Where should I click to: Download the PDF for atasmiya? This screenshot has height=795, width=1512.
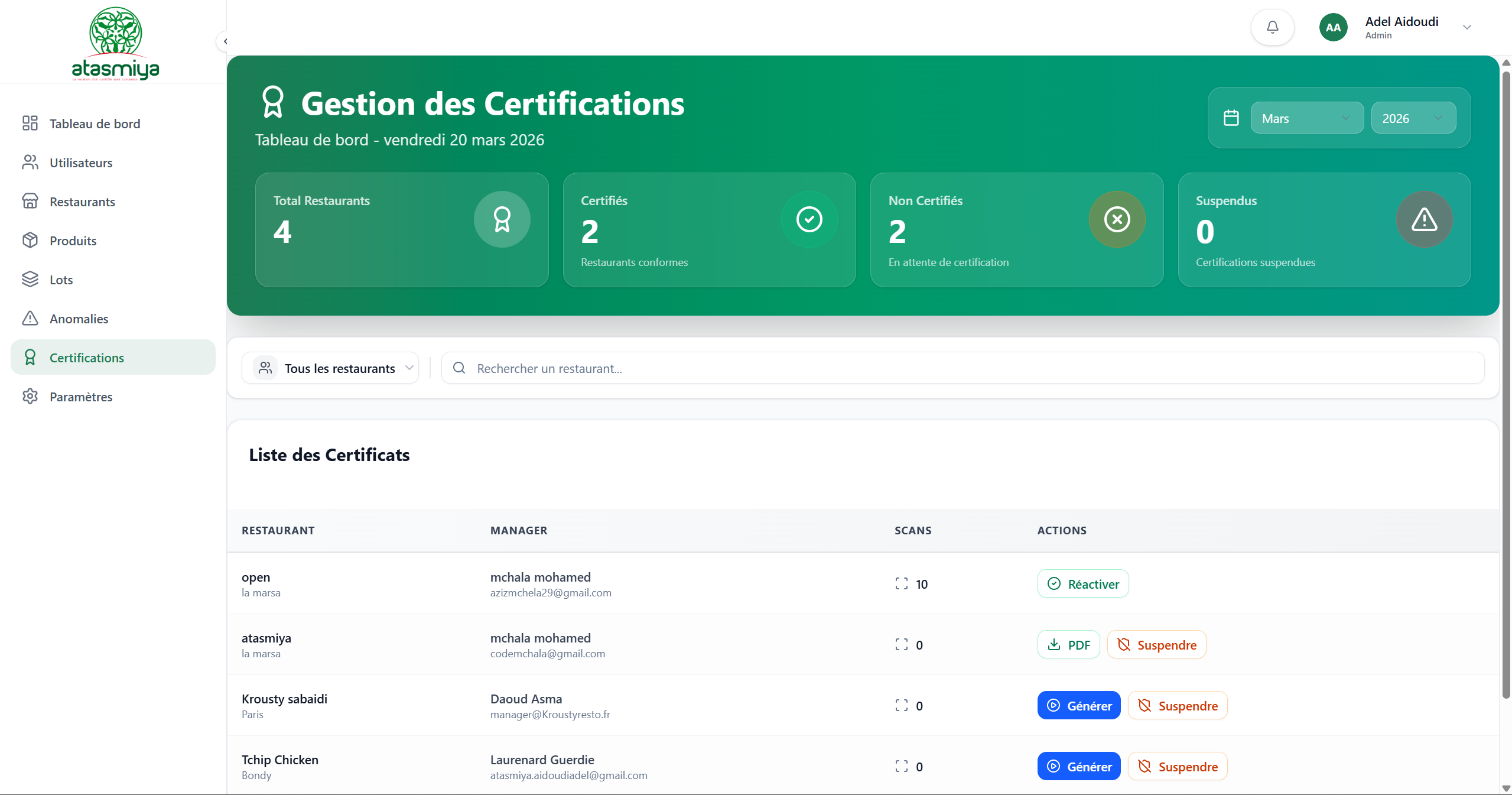click(1068, 645)
